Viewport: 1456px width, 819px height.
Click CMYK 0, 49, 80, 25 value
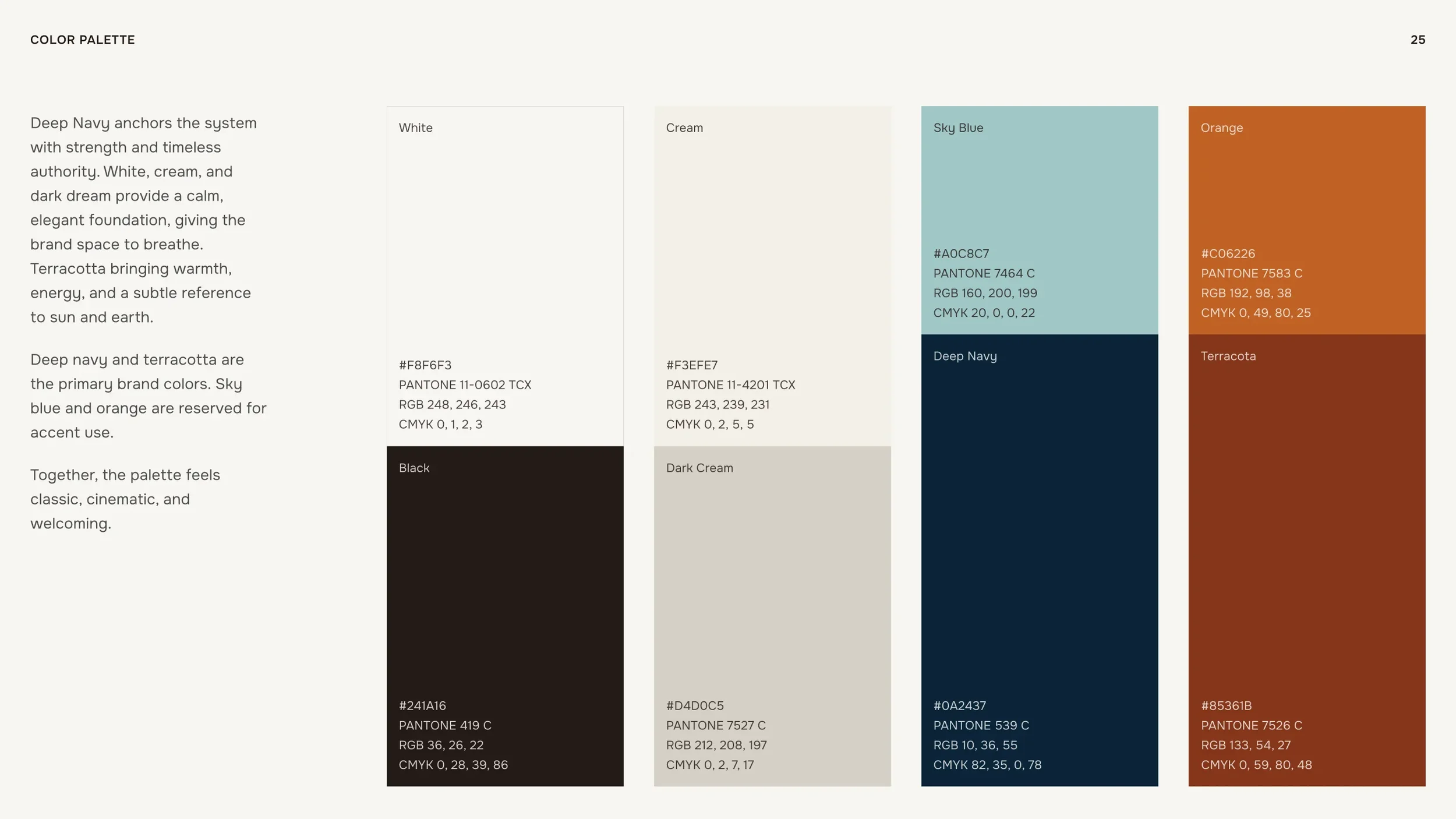click(x=1256, y=313)
